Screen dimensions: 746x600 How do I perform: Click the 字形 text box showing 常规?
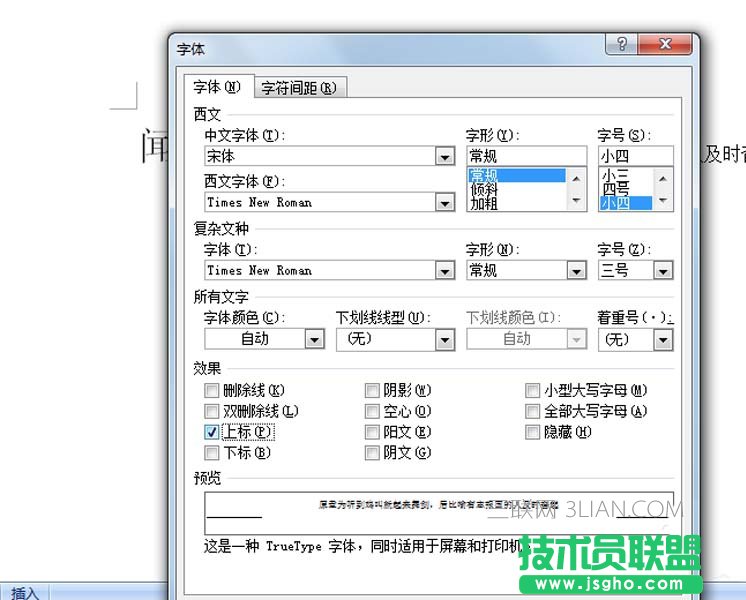point(526,156)
